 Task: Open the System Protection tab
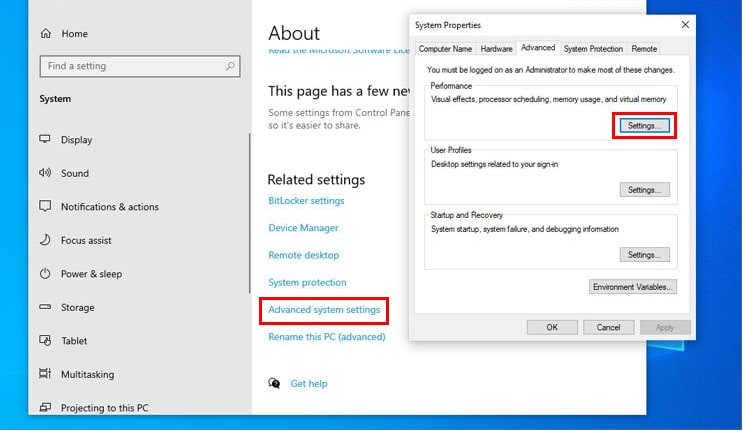pos(593,48)
